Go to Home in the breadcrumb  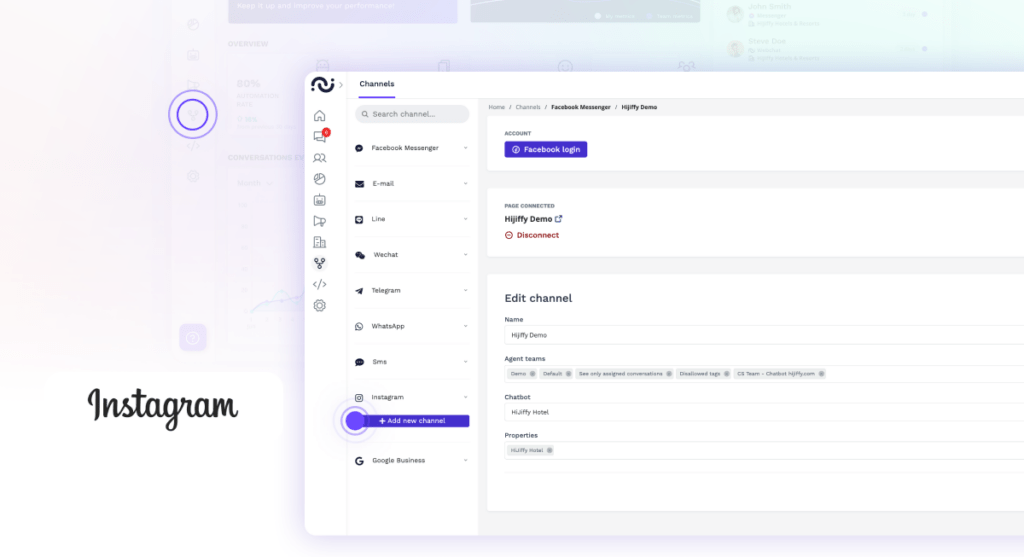496,107
